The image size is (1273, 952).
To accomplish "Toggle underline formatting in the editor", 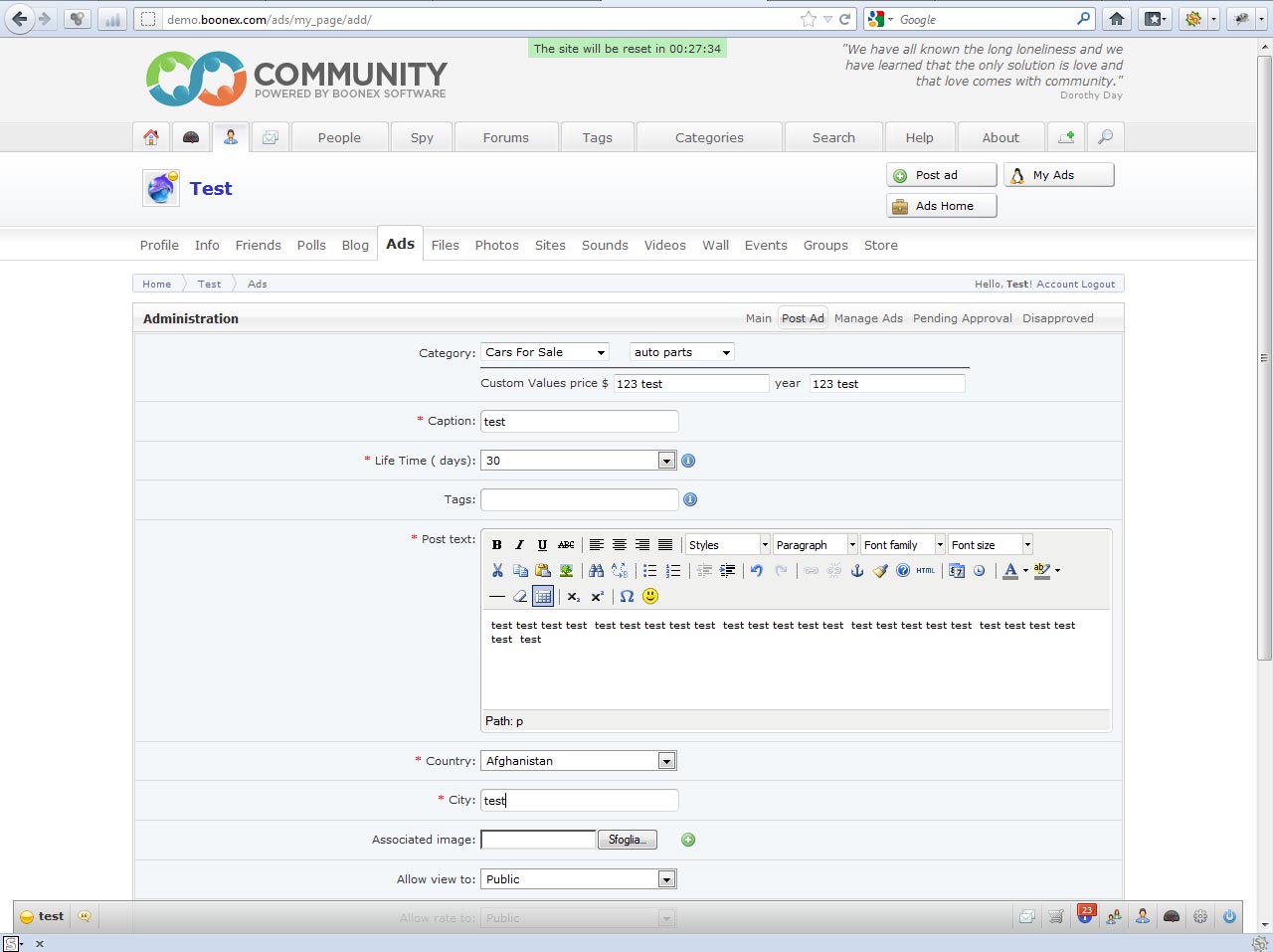I will [542, 545].
